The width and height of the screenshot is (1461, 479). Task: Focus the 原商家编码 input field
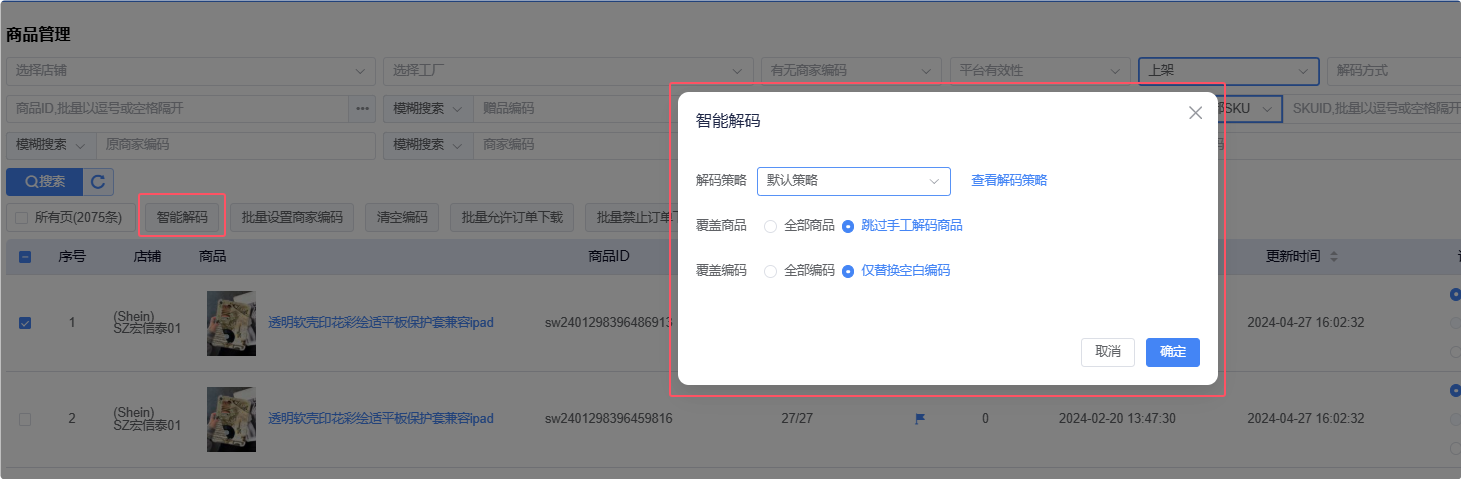tap(235, 145)
